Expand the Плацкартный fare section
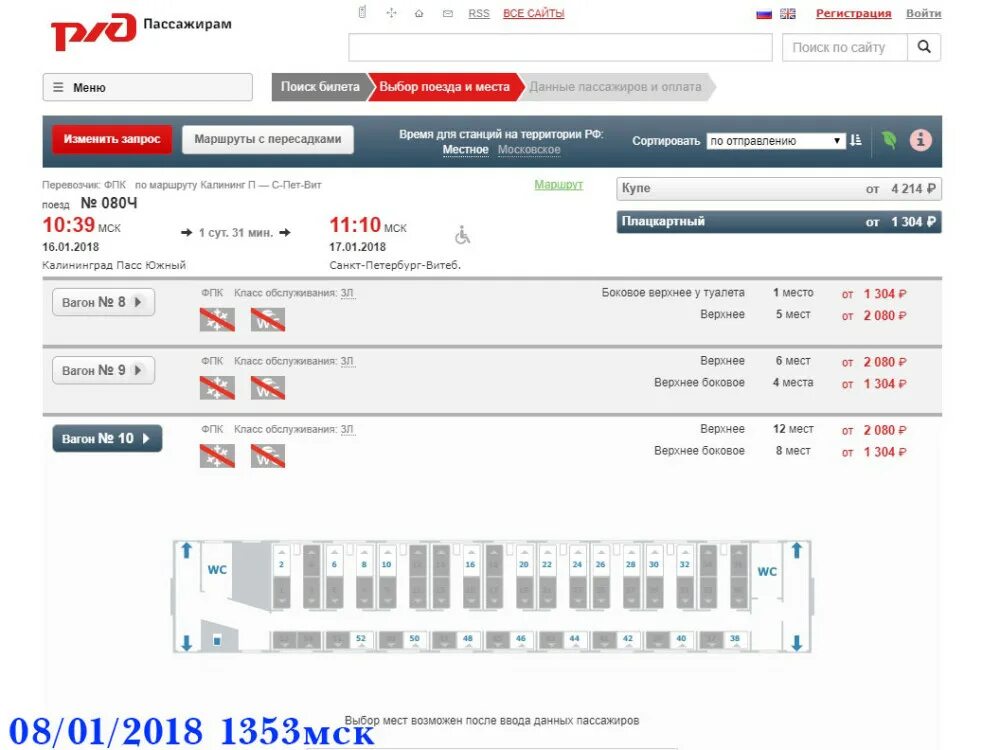 pos(778,221)
